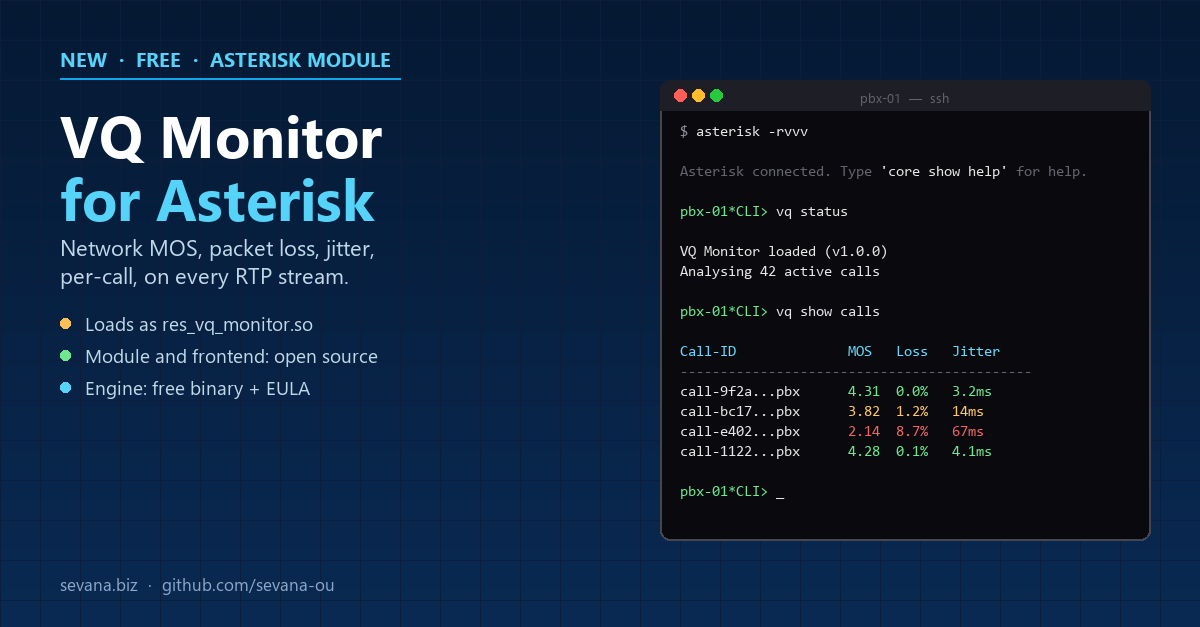Click jitter value 14ms
This screenshot has width=1200, height=627.
tap(968, 411)
